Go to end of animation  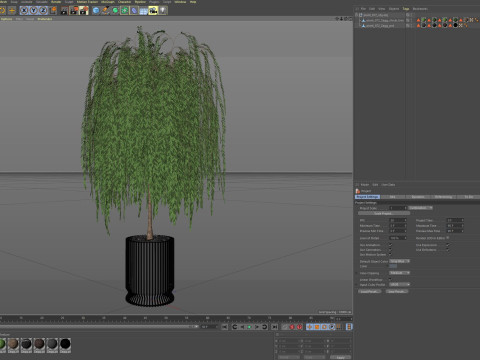coord(275,327)
